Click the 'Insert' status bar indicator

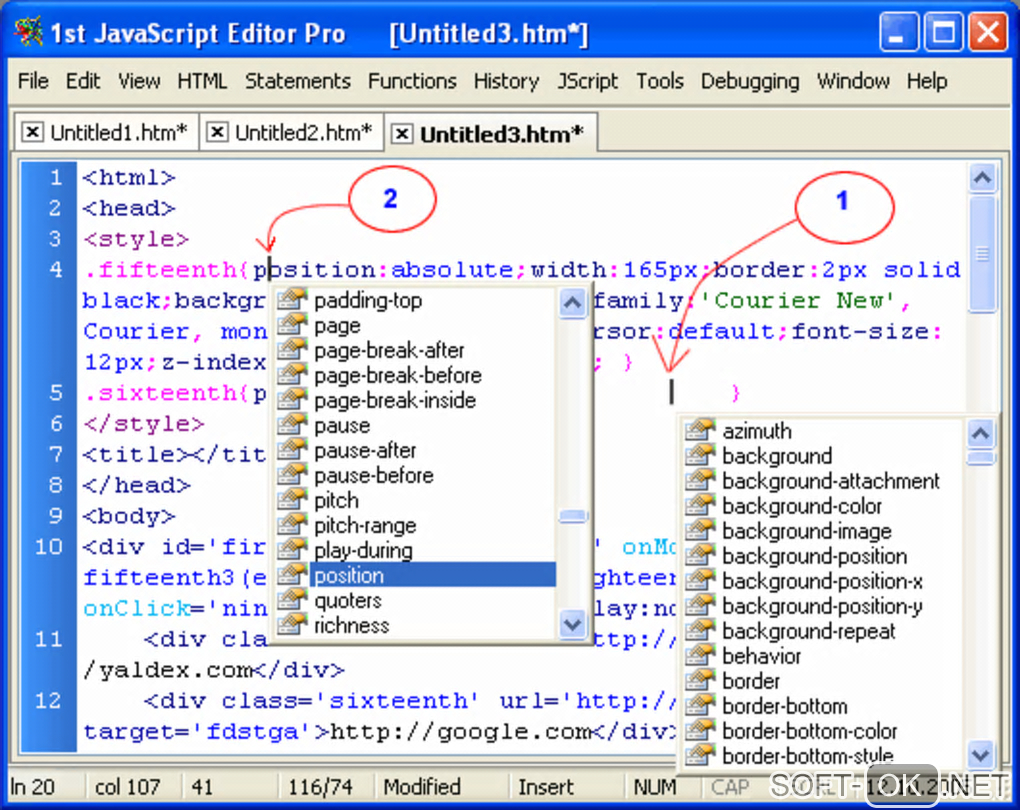click(x=546, y=787)
